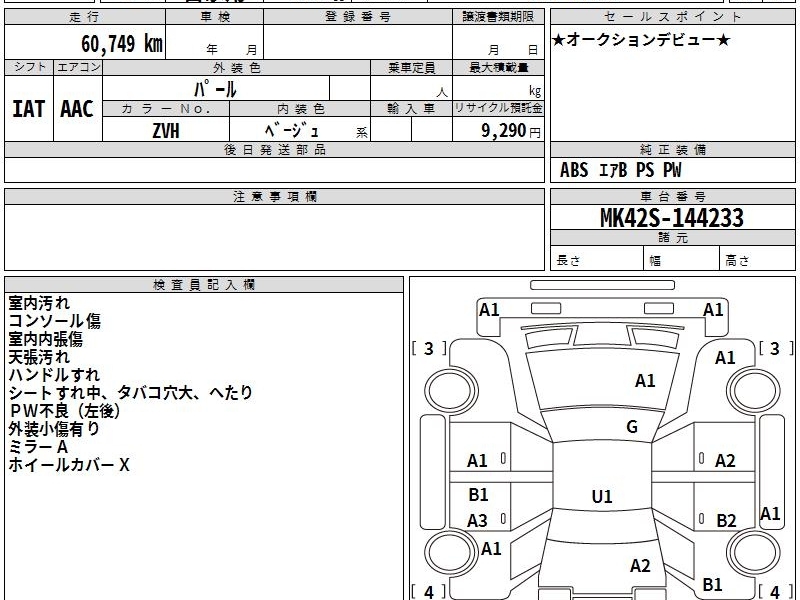800x600 pixels.
Task: Click the セールスポイント header
Action: [x=672, y=17]
